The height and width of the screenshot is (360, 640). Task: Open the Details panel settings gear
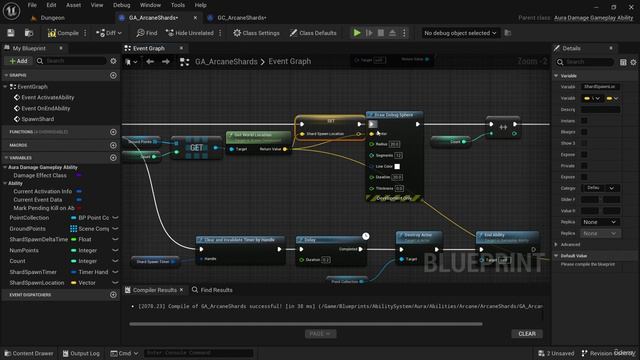pyautogui.click(x=633, y=62)
